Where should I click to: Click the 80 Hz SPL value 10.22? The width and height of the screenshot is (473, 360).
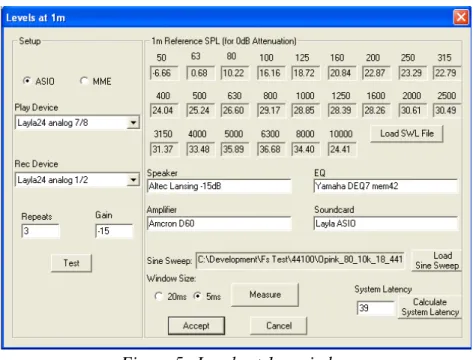pos(235,73)
